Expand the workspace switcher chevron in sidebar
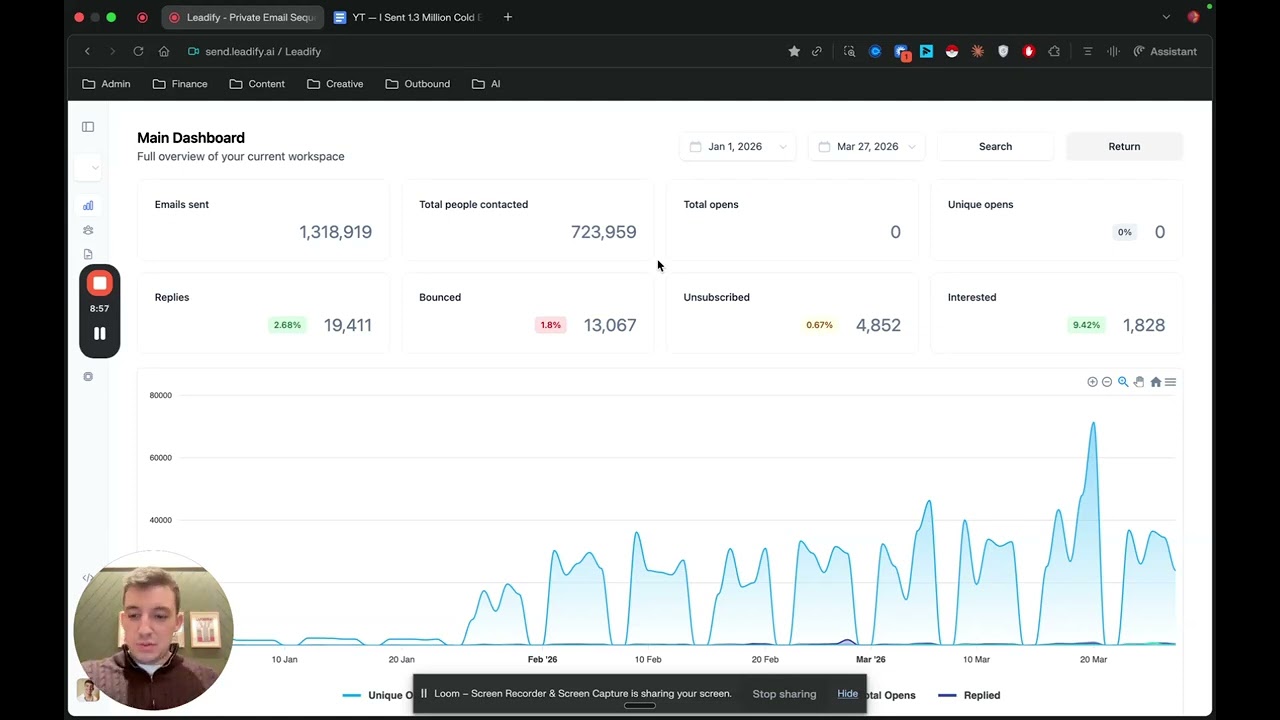This screenshot has width=1280, height=720. [95, 168]
